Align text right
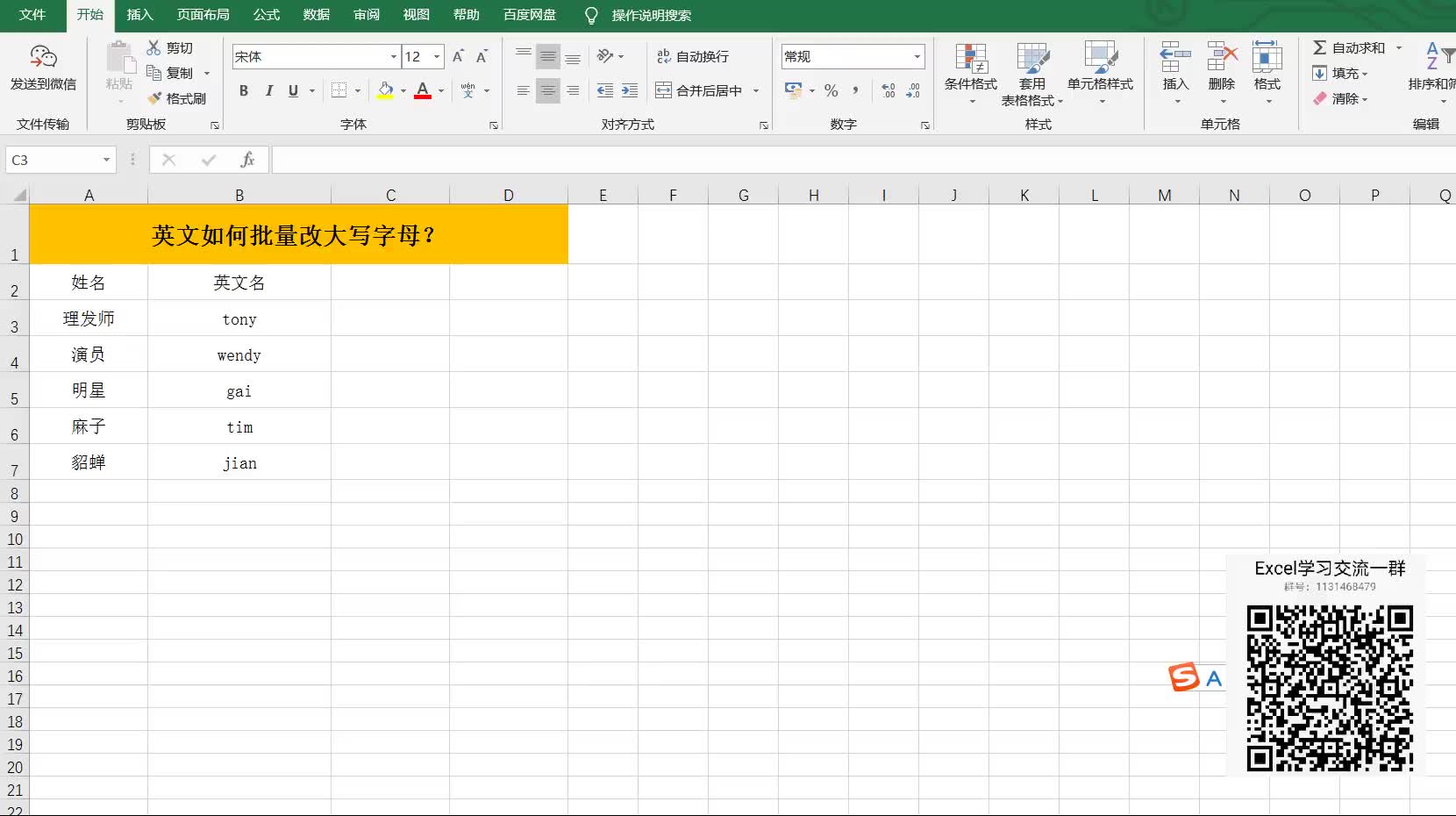The image size is (1456, 816). point(573,90)
